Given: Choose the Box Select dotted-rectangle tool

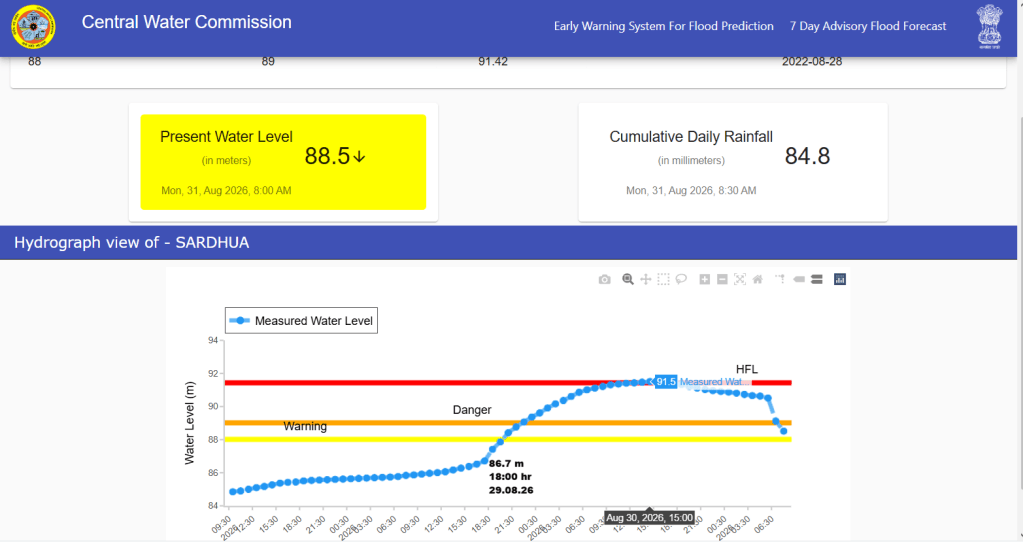Looking at the screenshot, I should point(664,279).
